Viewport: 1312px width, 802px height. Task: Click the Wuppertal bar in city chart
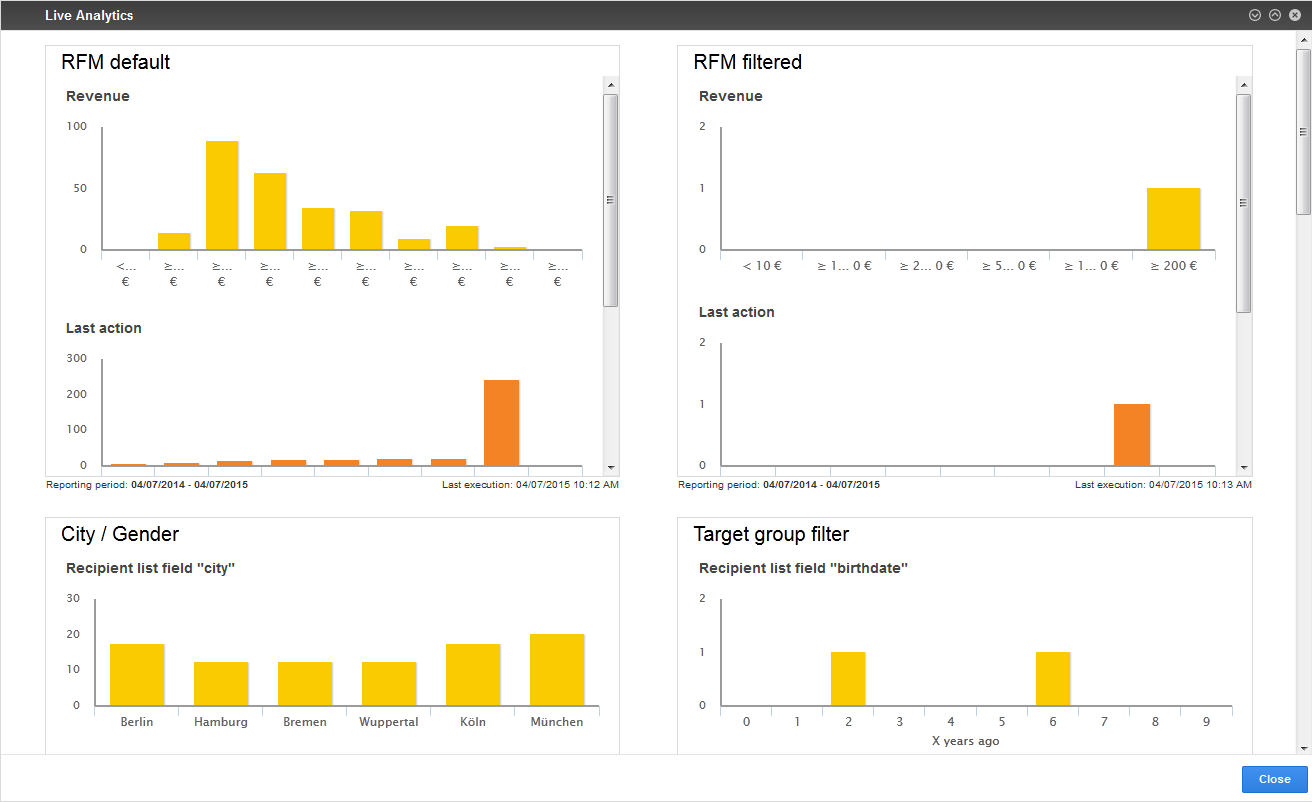(x=389, y=684)
